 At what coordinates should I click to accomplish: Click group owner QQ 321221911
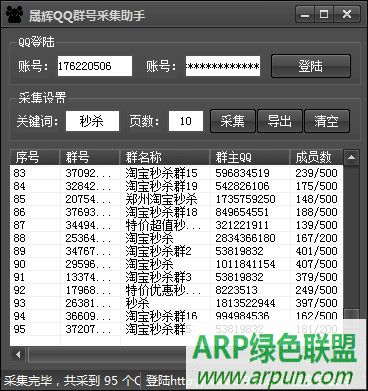click(x=242, y=225)
